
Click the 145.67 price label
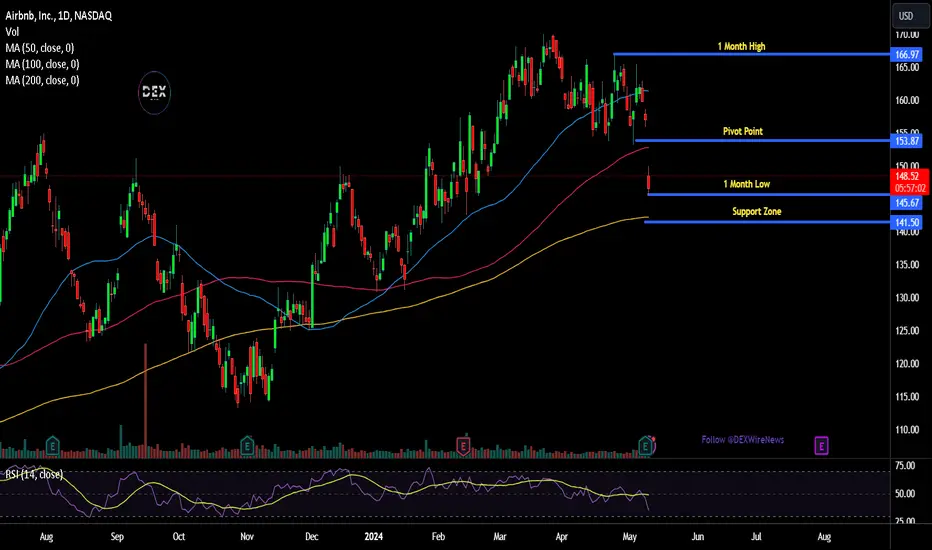pos(907,203)
